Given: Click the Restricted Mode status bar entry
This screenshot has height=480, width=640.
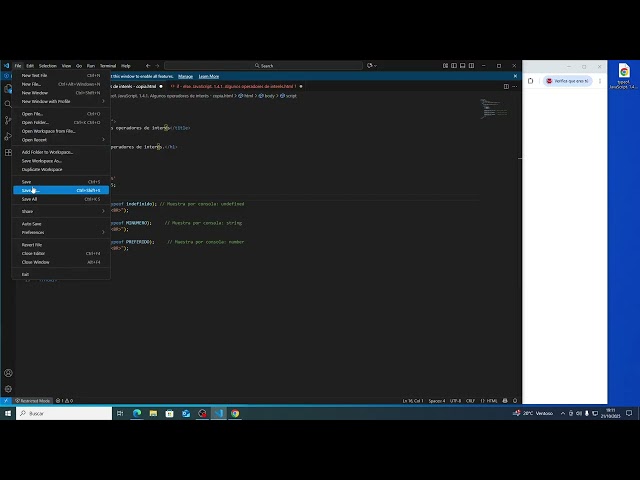Looking at the screenshot, I should click(33, 401).
